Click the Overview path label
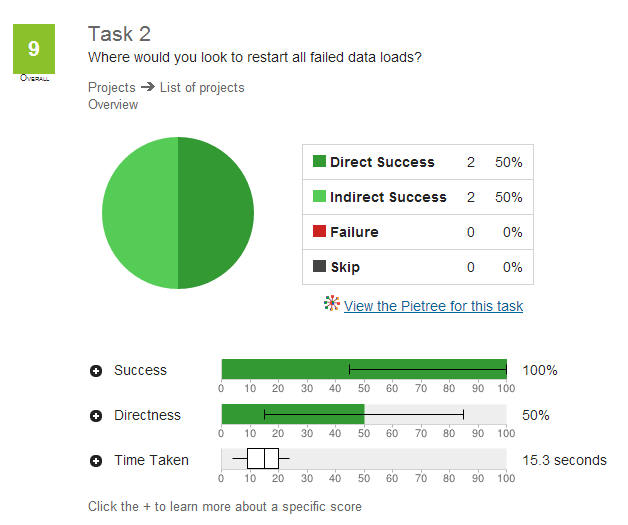The height and width of the screenshot is (525, 628). pyautogui.click(x=113, y=105)
